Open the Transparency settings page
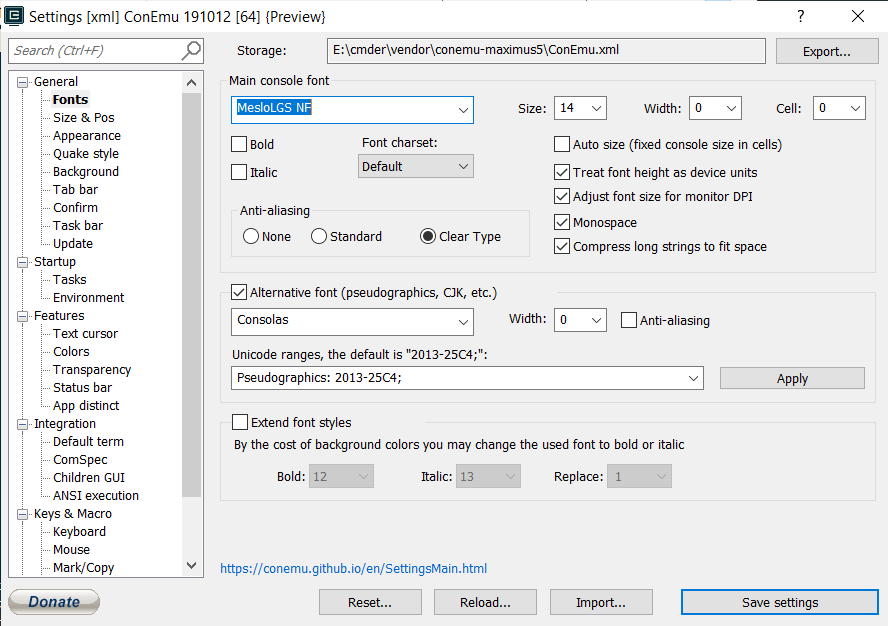Image resolution: width=888 pixels, height=626 pixels. point(90,369)
